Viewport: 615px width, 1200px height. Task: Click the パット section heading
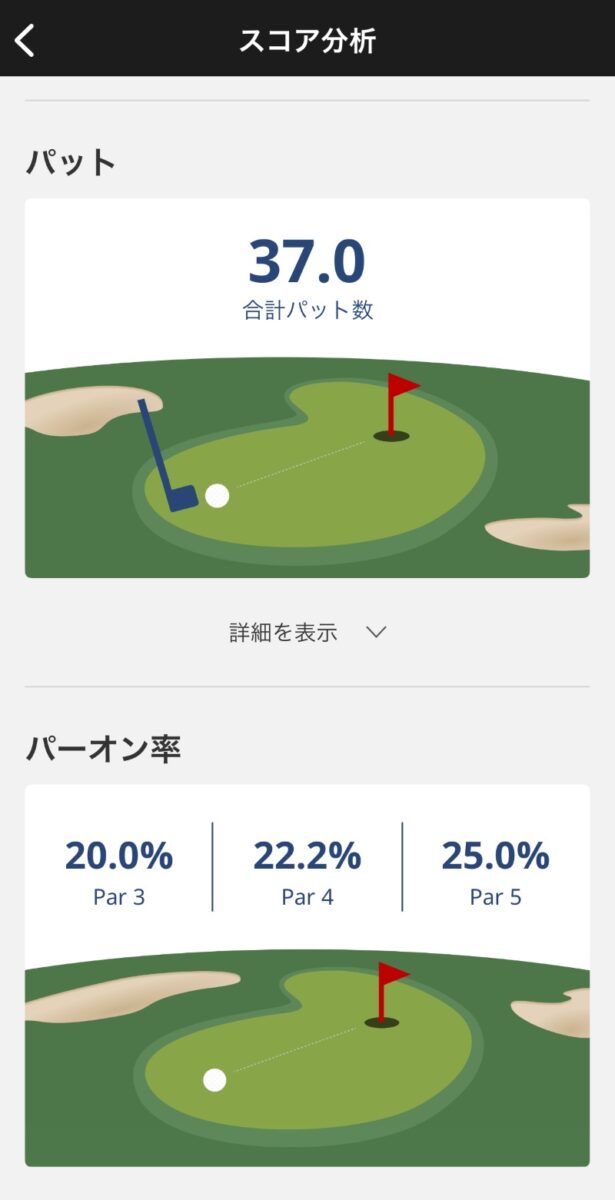point(71,162)
